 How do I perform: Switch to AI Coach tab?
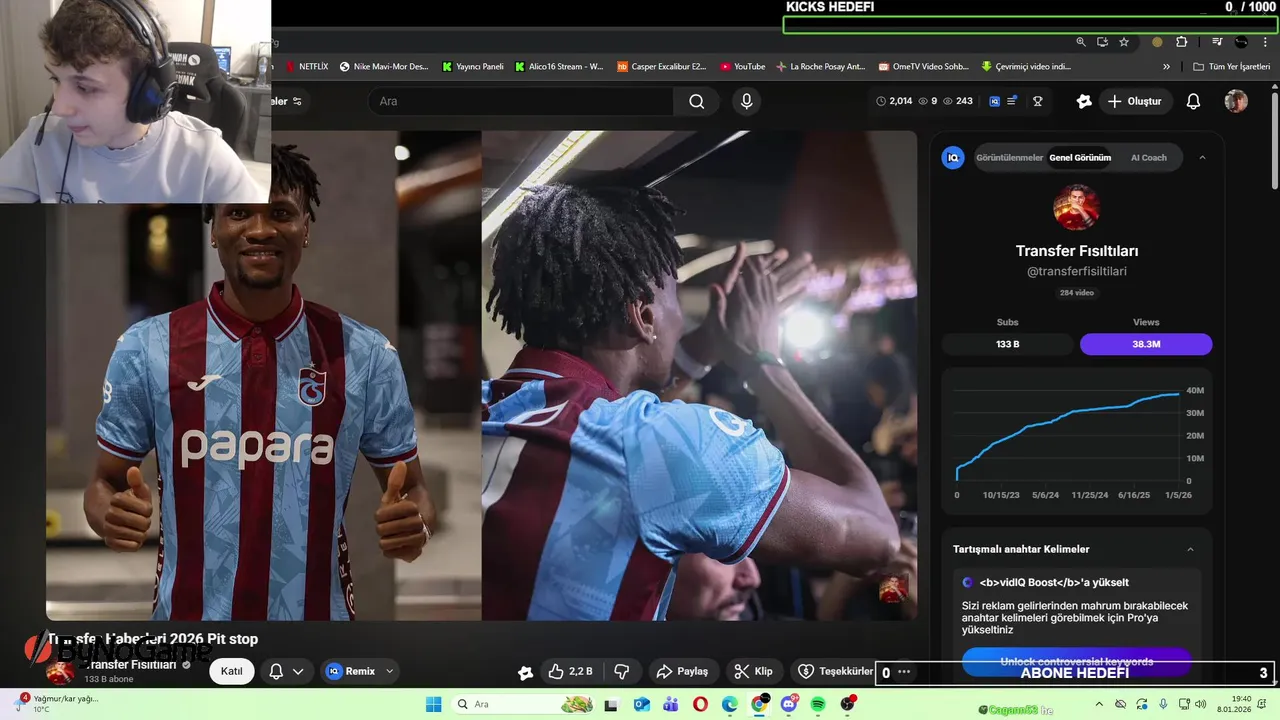(1148, 158)
